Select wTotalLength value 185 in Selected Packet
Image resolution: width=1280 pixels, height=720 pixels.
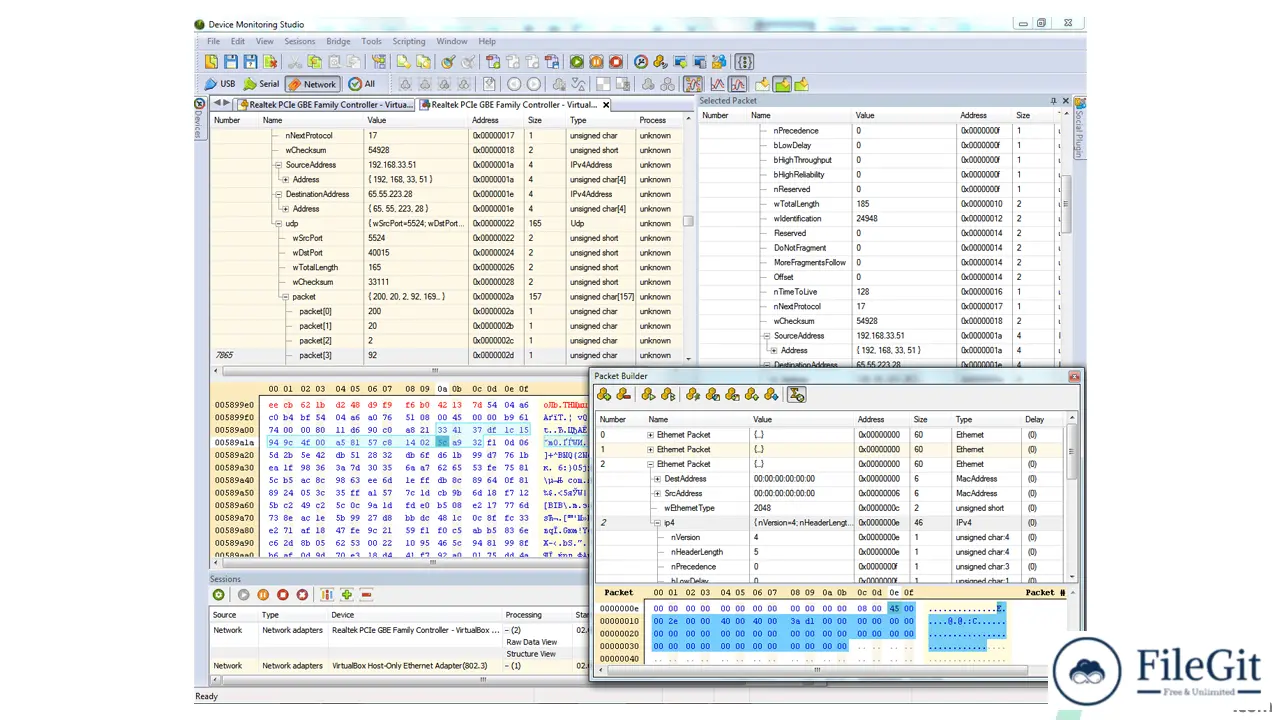863,204
